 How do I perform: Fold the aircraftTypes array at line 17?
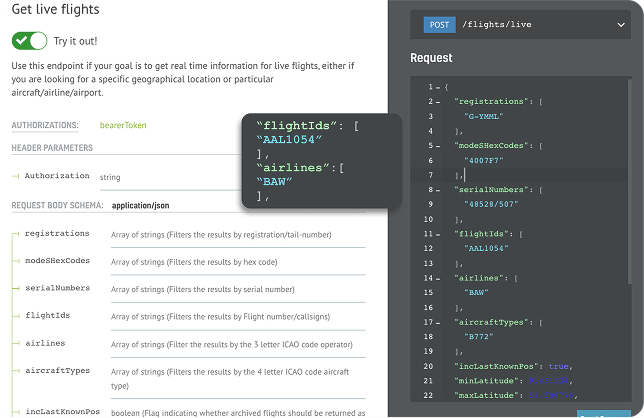click(x=437, y=320)
